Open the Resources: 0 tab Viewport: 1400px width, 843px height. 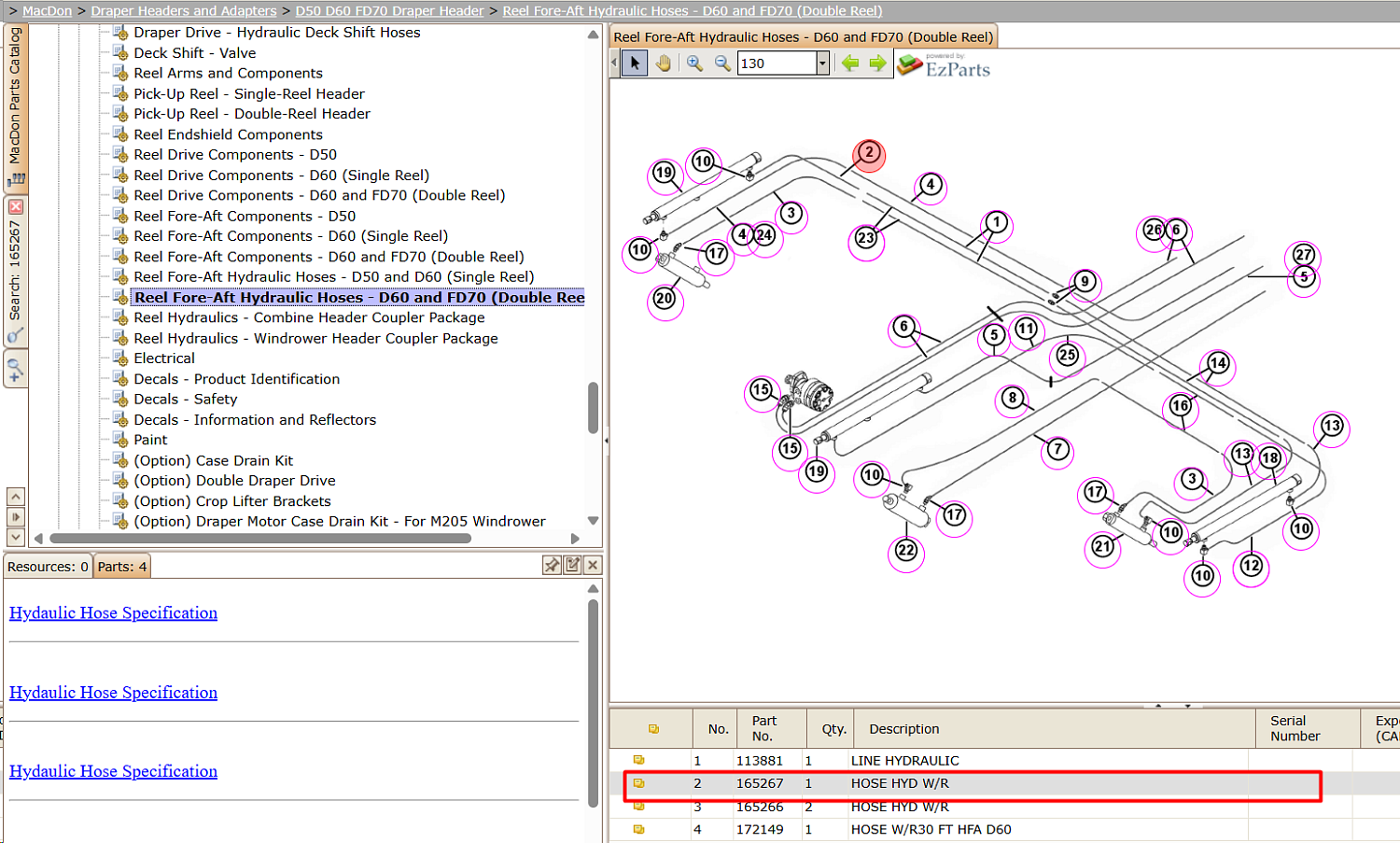(48, 567)
